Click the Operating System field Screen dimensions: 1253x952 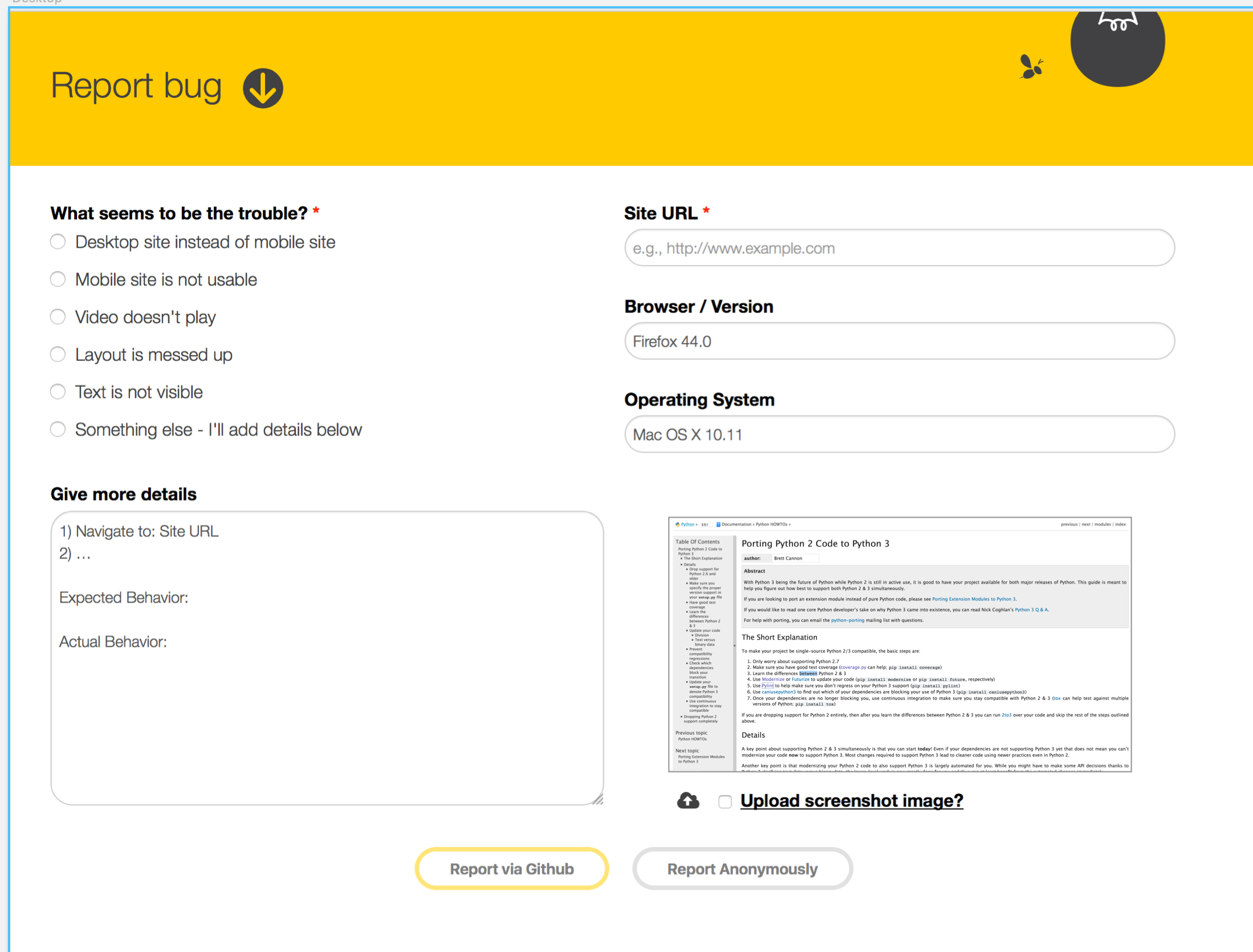click(900, 434)
